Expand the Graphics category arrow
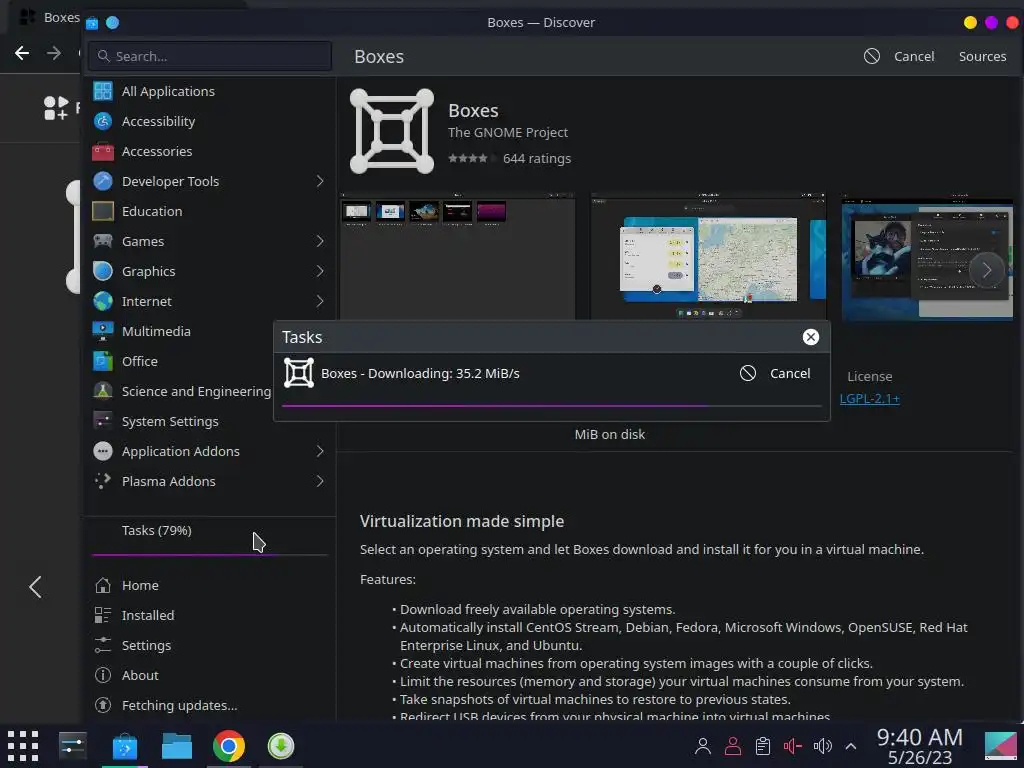This screenshot has width=1024, height=768. pyautogui.click(x=320, y=271)
